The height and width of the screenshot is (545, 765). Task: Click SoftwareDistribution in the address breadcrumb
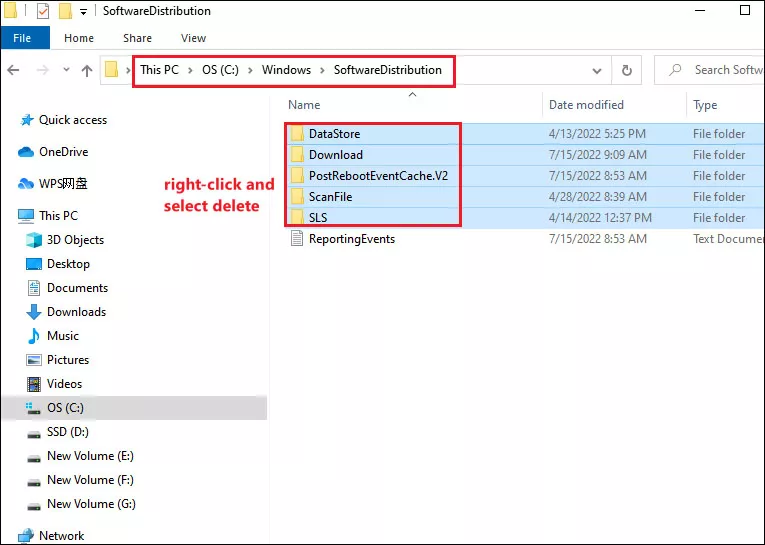click(388, 70)
